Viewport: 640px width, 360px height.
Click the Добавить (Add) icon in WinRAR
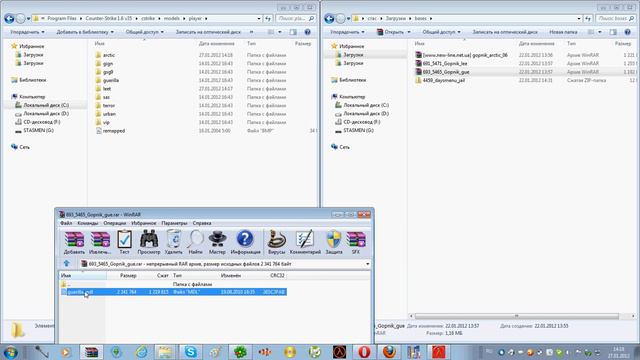pos(74,242)
